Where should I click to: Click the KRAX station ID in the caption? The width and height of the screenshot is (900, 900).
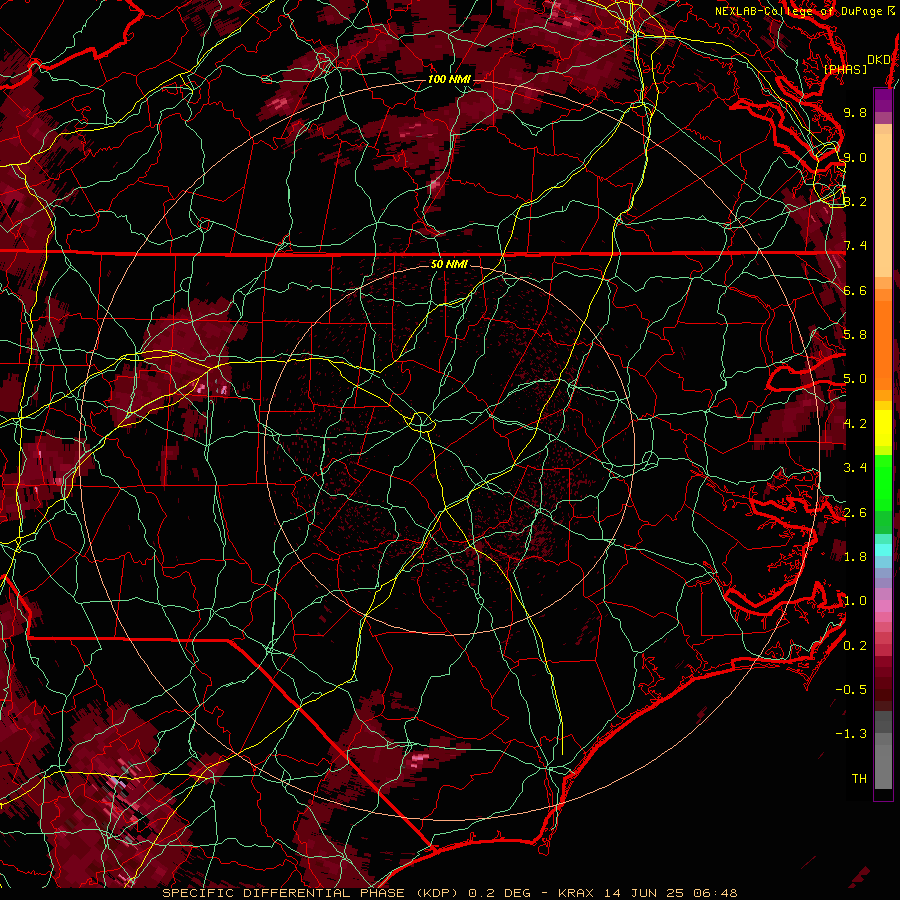tap(577, 893)
